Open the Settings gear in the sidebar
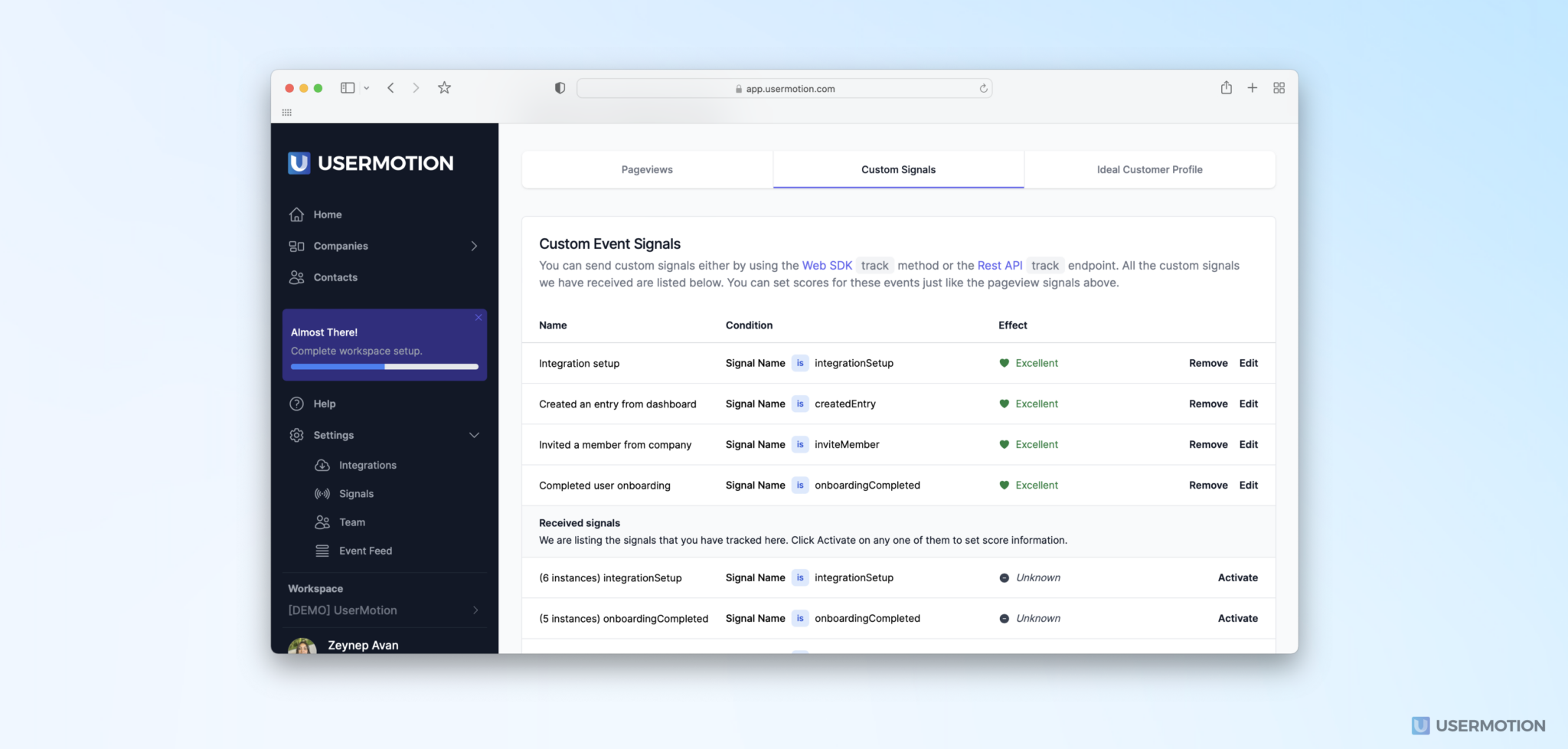This screenshot has height=749, width=1568. [x=297, y=434]
